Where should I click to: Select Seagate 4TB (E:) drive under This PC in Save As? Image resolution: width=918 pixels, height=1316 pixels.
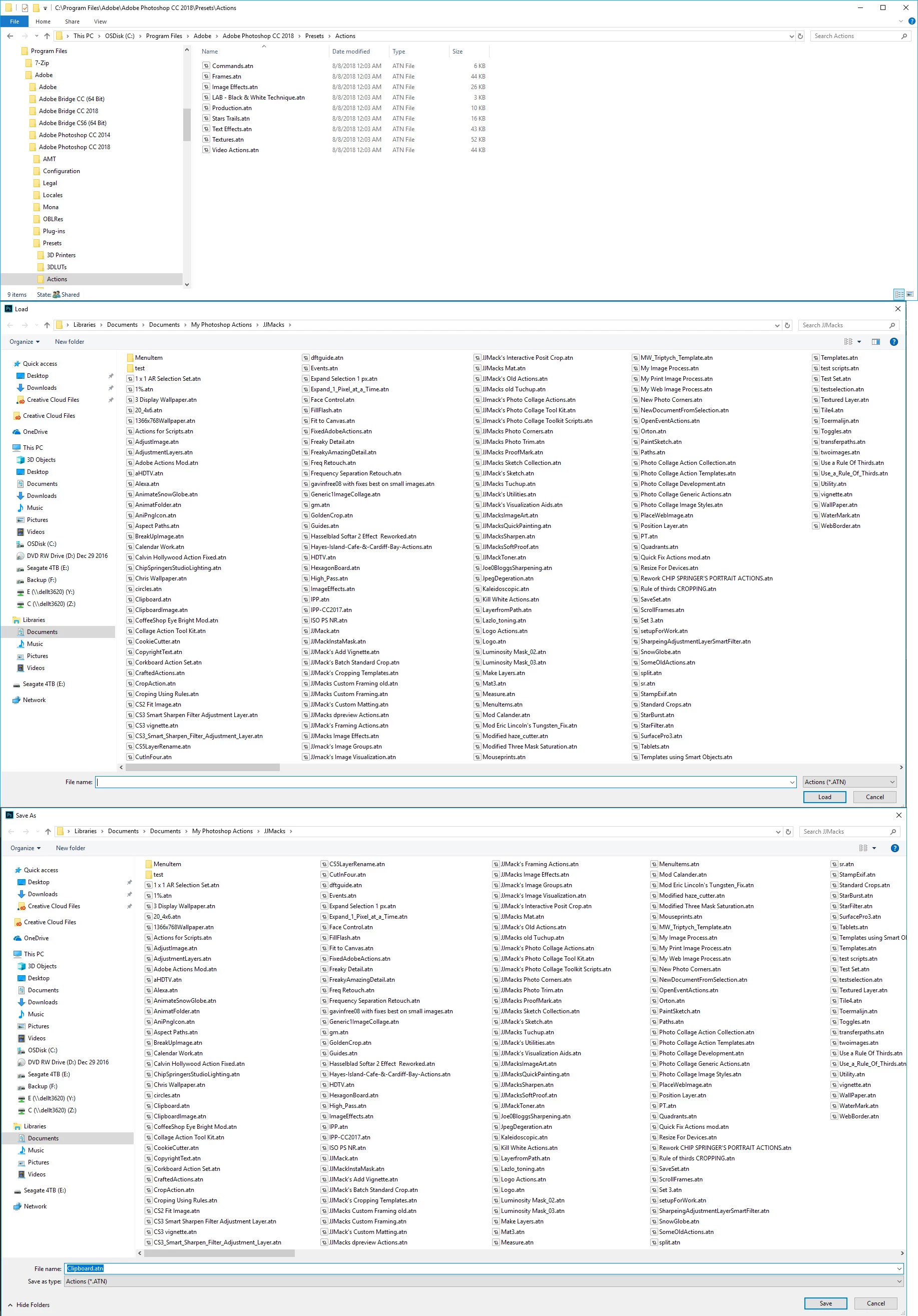click(49, 1075)
